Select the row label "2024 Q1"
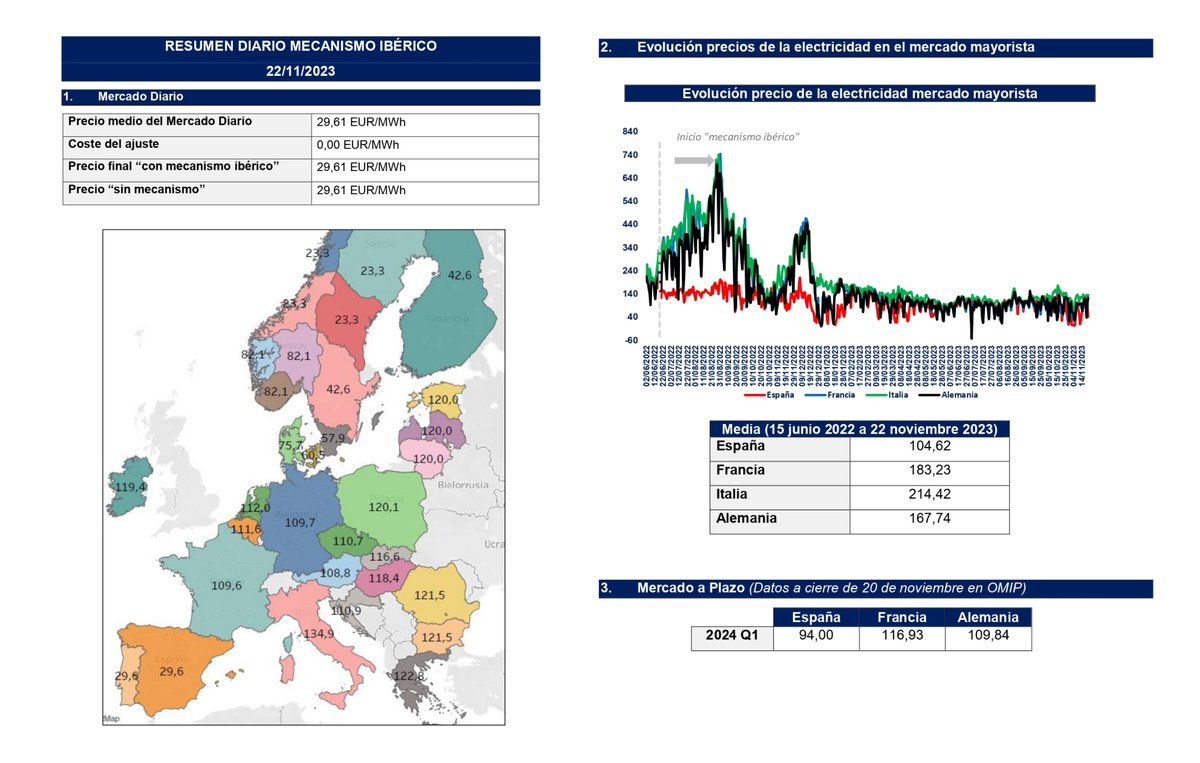 [x=732, y=637]
